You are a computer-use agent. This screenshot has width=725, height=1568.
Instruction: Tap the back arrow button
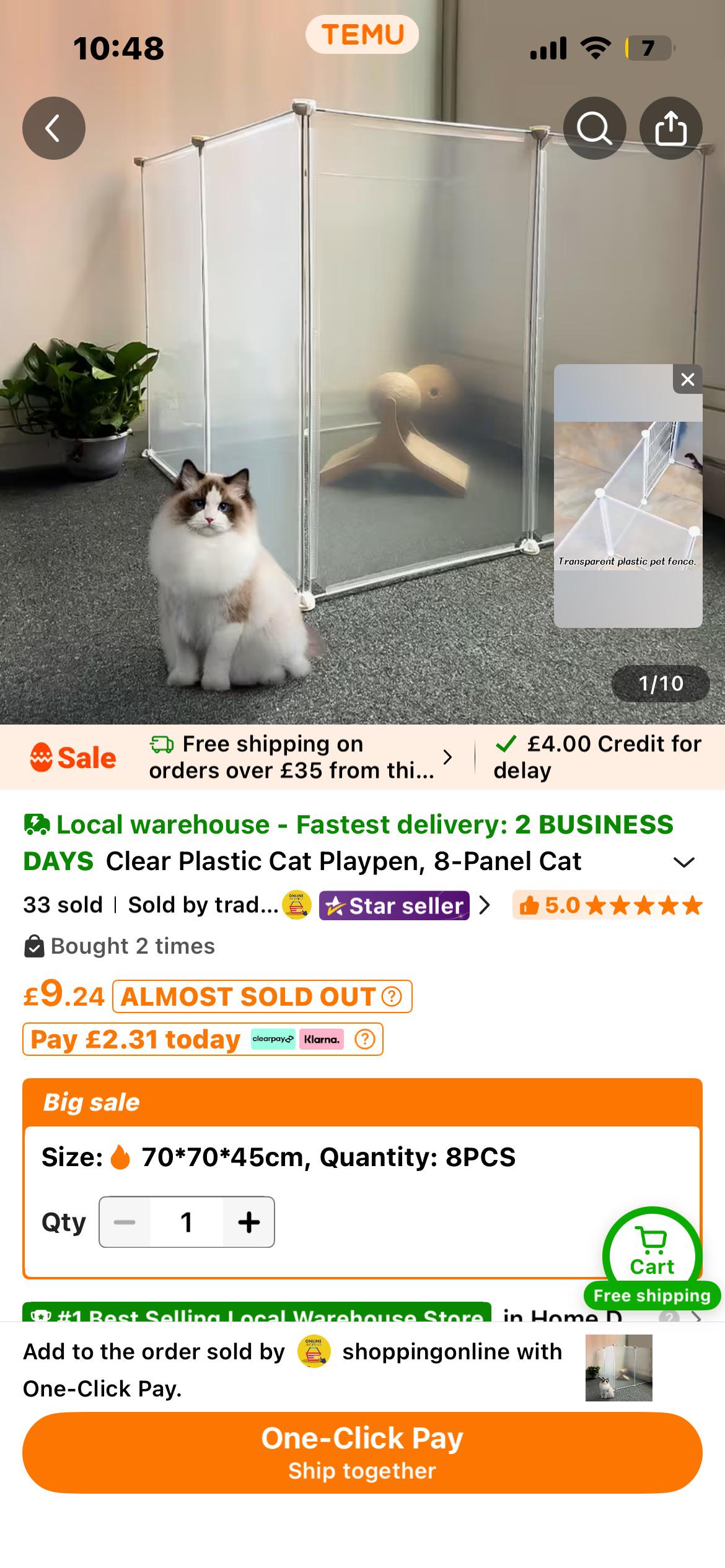(x=54, y=128)
